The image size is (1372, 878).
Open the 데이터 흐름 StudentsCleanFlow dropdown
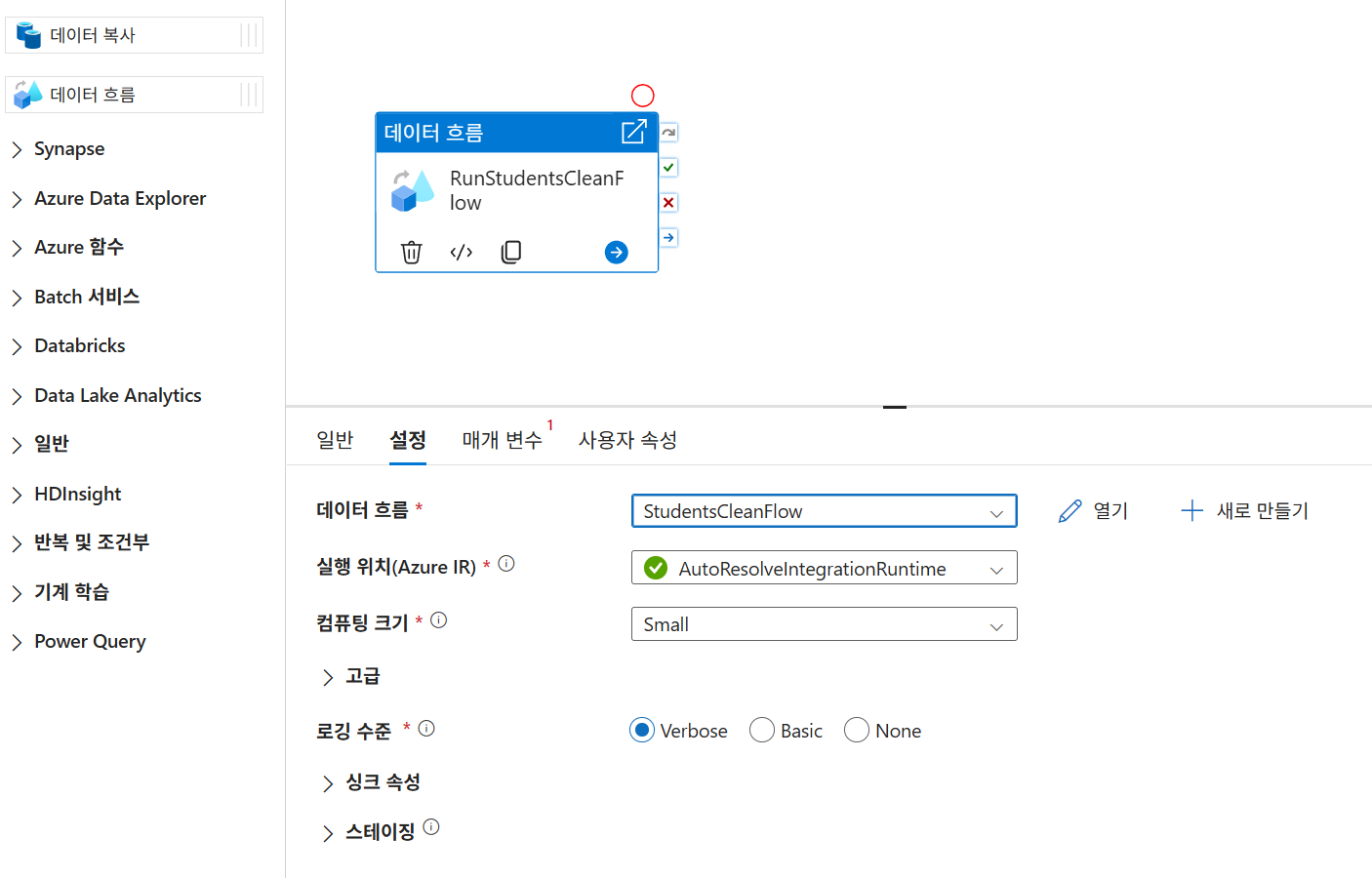tap(825, 511)
